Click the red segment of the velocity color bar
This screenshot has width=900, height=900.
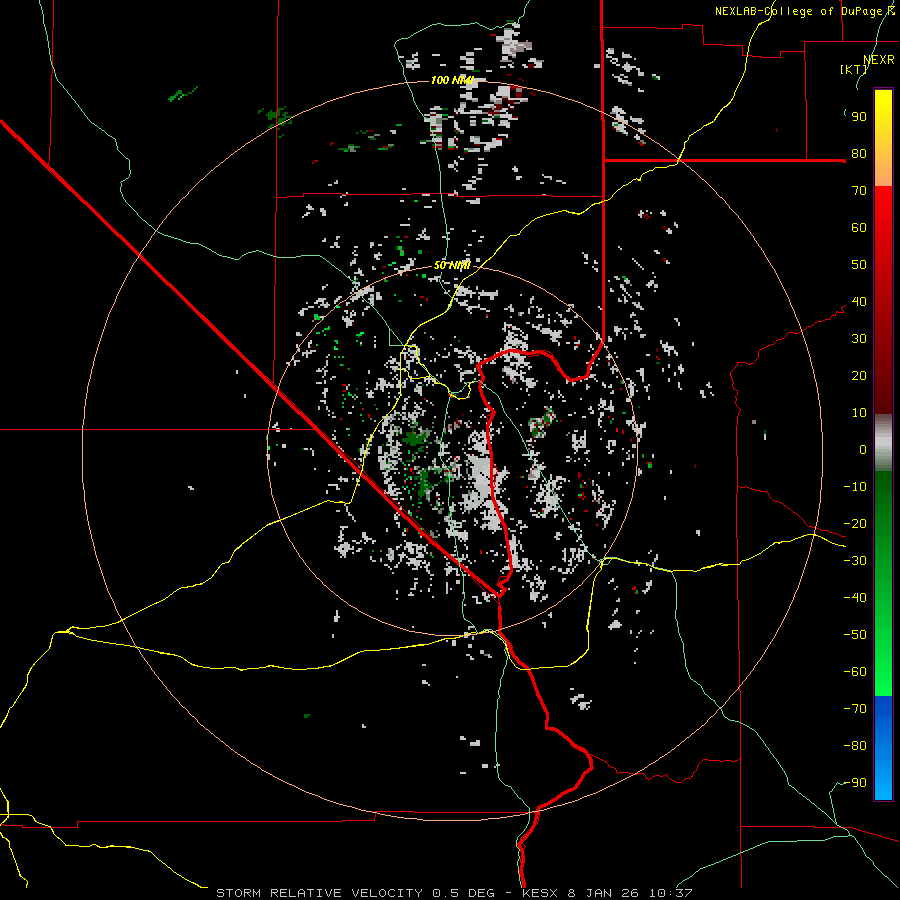(x=883, y=300)
